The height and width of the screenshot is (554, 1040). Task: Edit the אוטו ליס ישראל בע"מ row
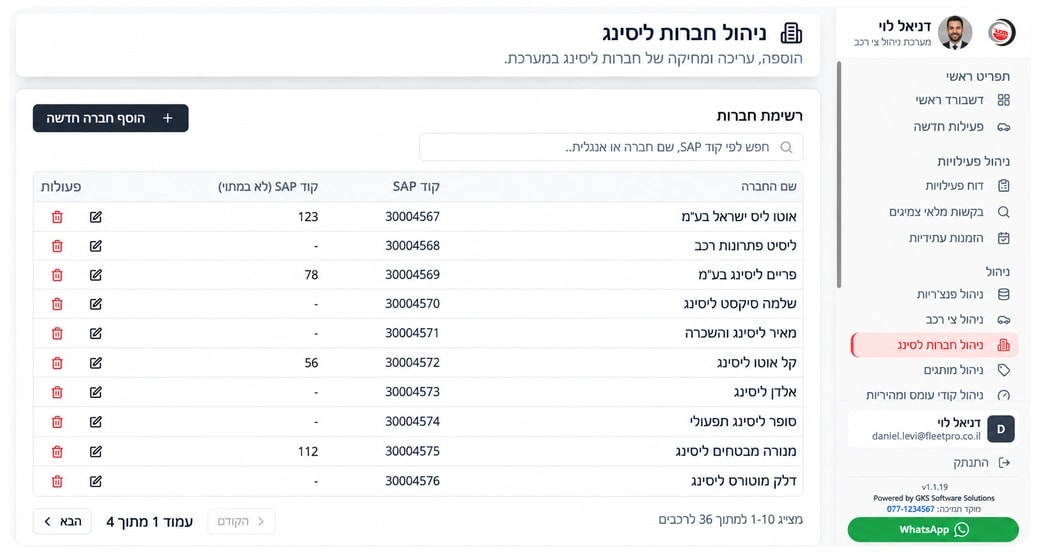pyautogui.click(x=96, y=217)
